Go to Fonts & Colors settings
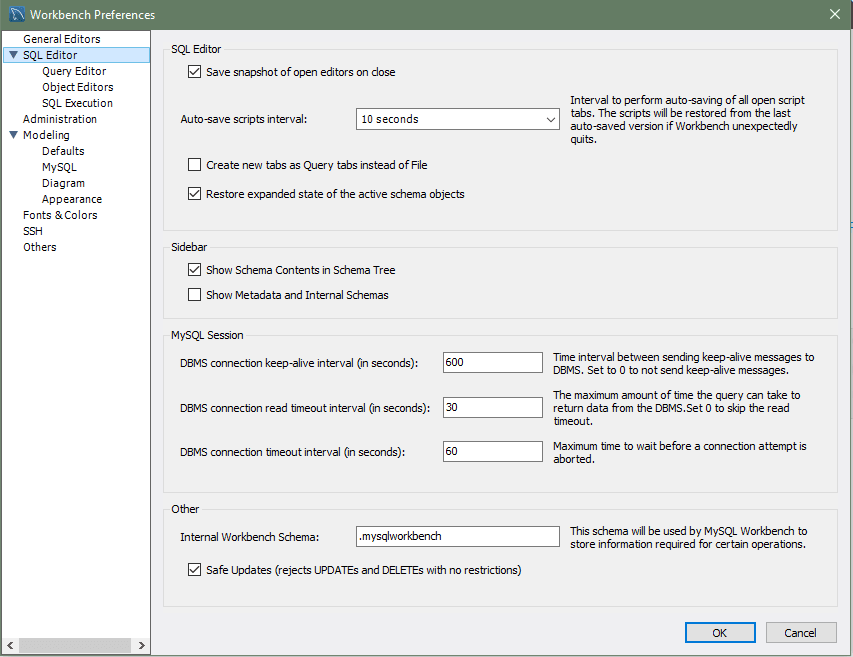The height and width of the screenshot is (657, 853). pyautogui.click(x=60, y=215)
